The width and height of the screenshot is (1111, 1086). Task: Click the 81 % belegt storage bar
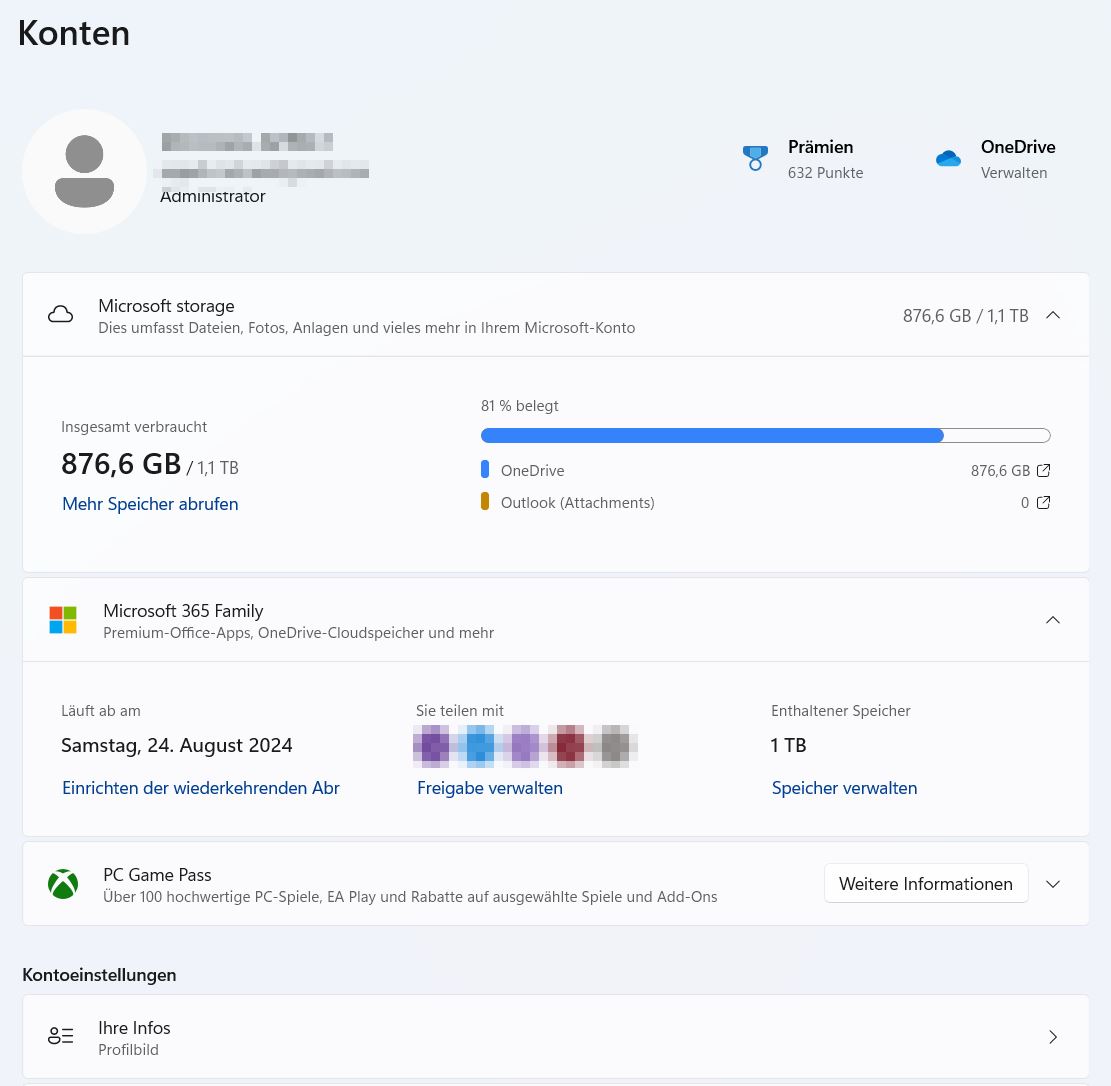pos(765,435)
